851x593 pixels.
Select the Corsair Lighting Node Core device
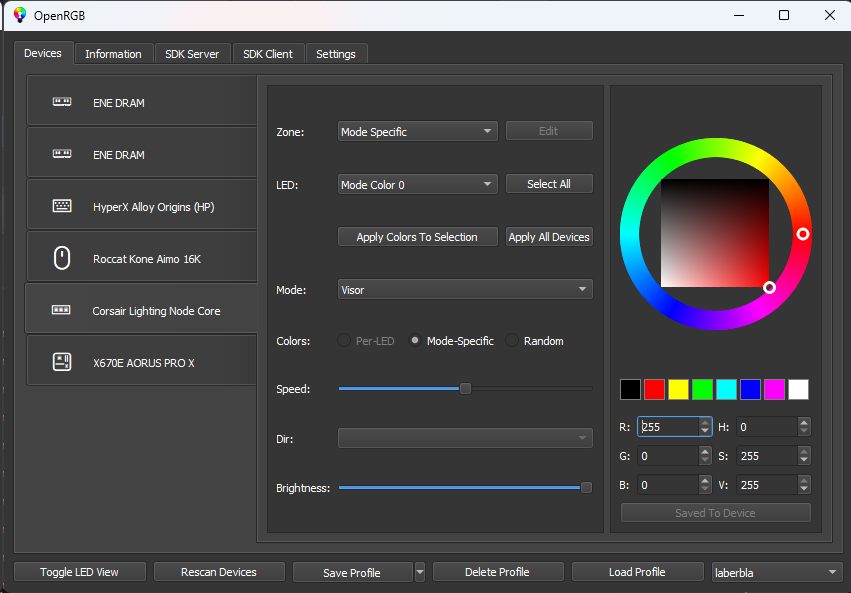[142, 310]
